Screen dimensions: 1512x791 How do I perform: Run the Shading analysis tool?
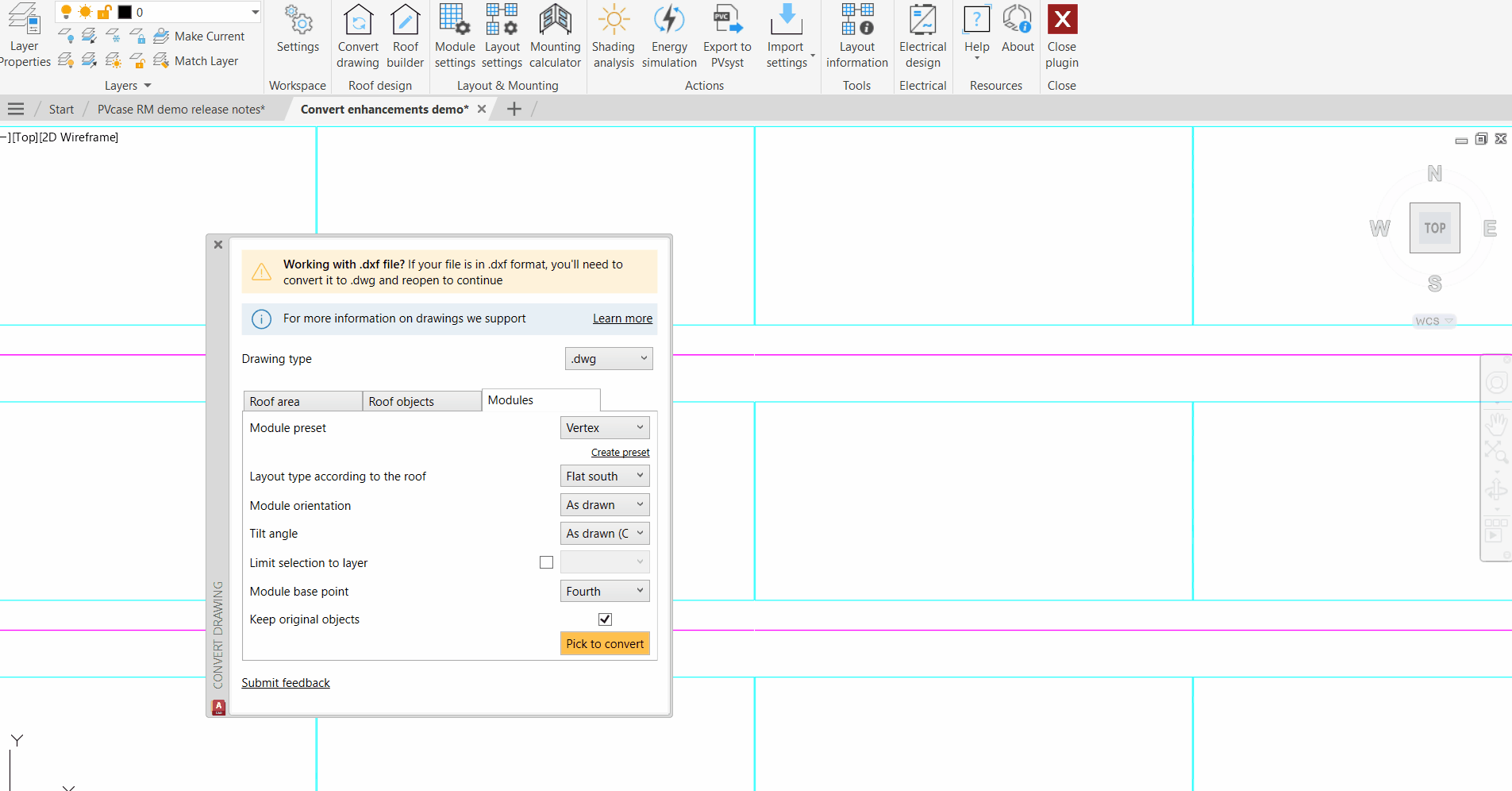pos(612,36)
